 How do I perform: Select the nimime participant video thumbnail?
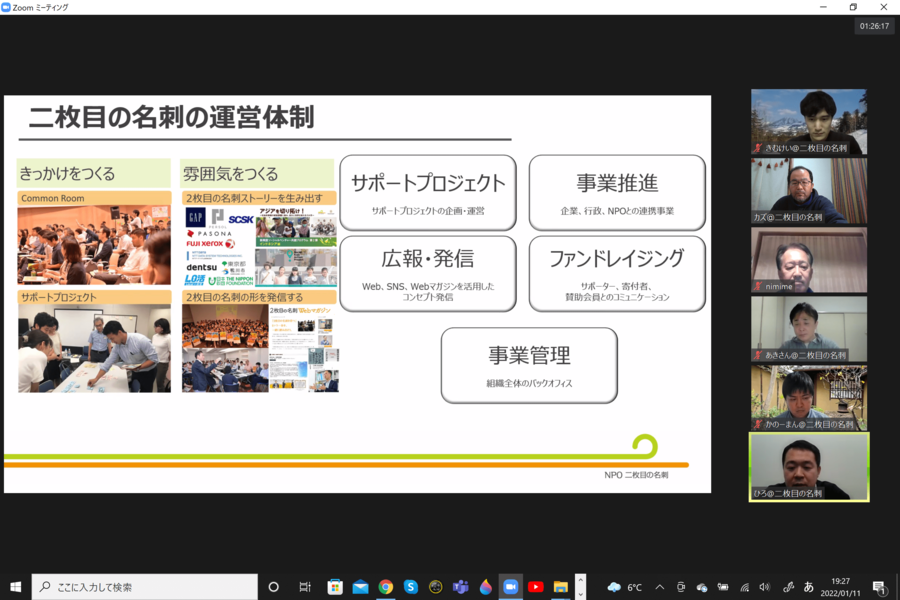tap(809, 259)
